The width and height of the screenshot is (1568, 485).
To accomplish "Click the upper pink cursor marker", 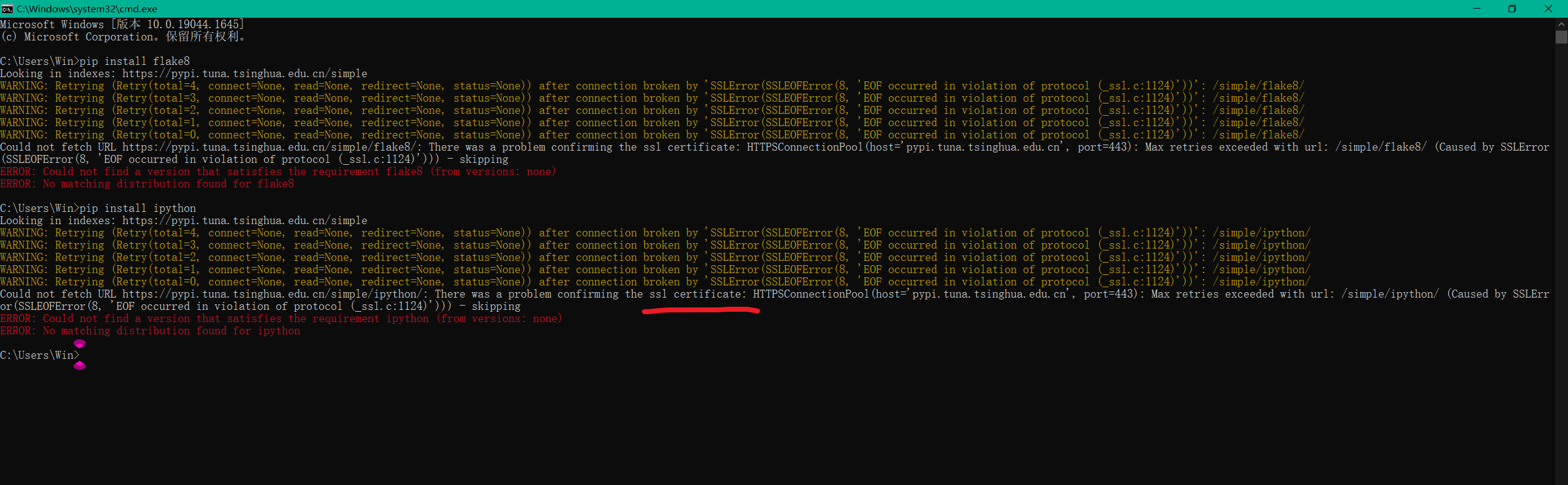I will point(80,344).
